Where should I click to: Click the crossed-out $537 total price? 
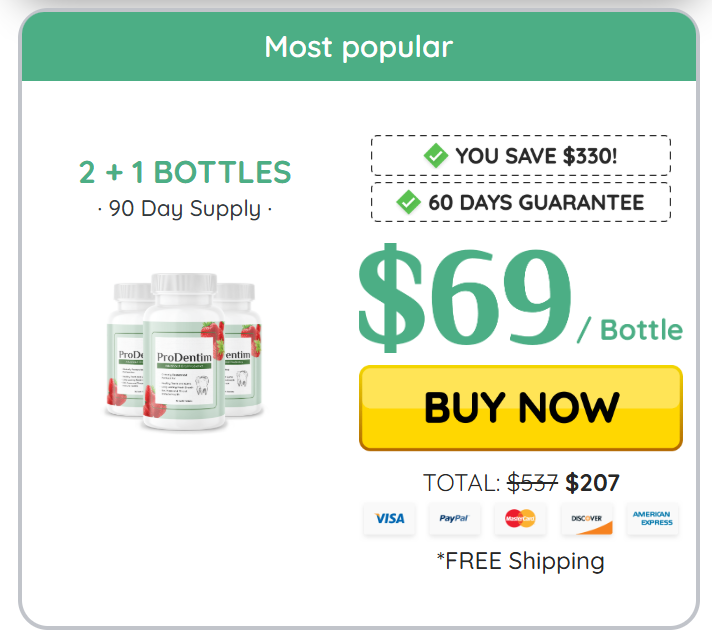(532, 483)
